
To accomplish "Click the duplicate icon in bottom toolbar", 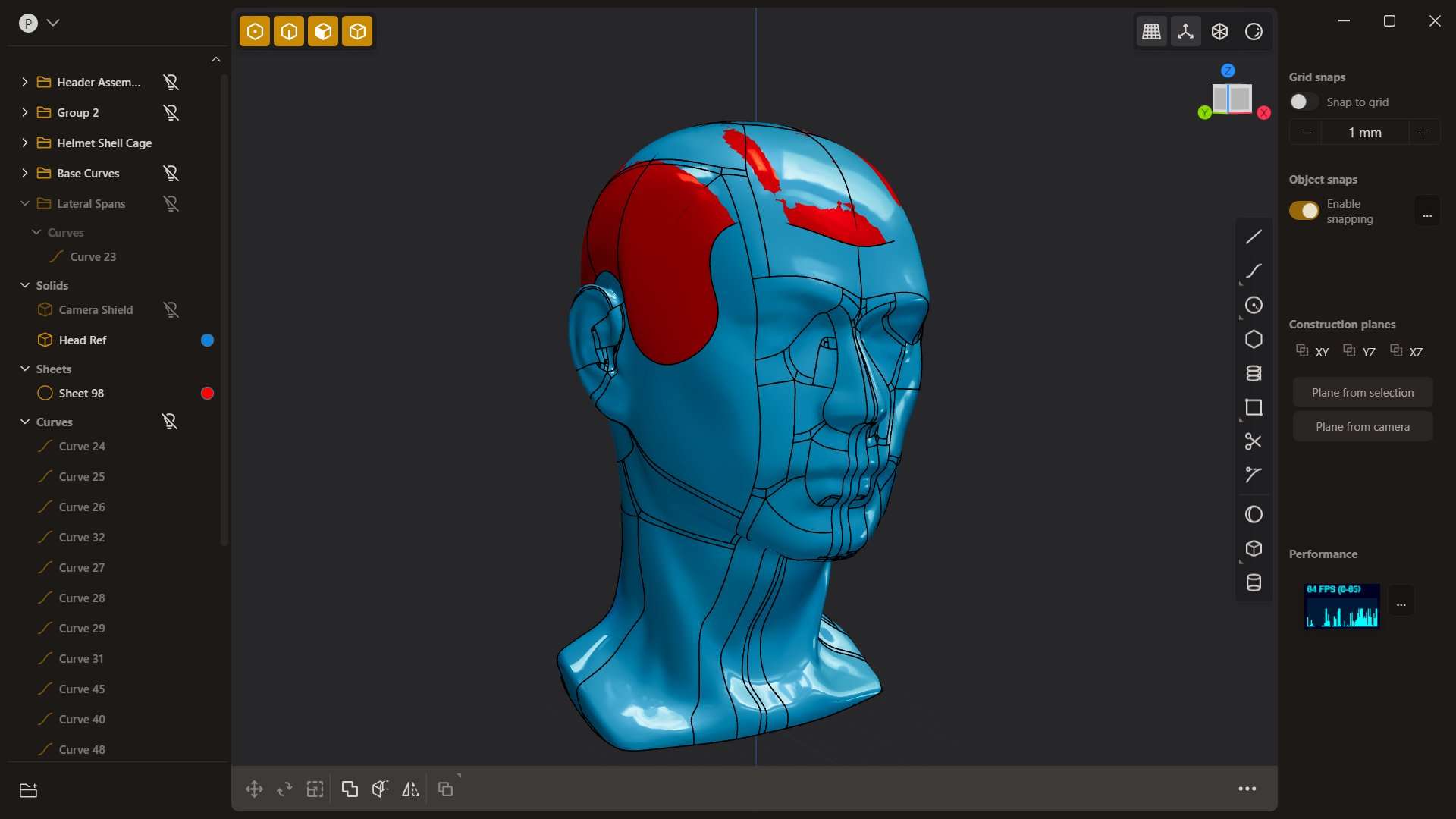I will pos(446,789).
